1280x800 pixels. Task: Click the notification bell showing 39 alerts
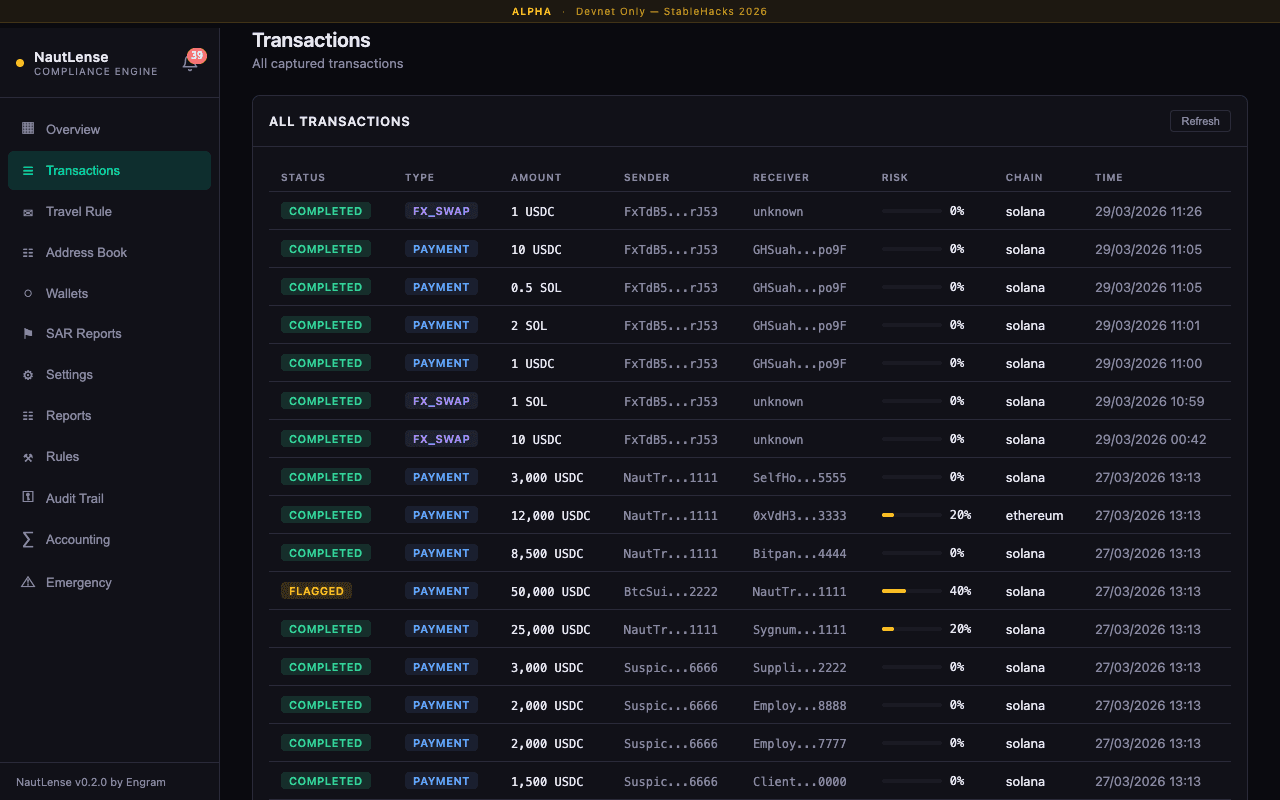pos(189,61)
